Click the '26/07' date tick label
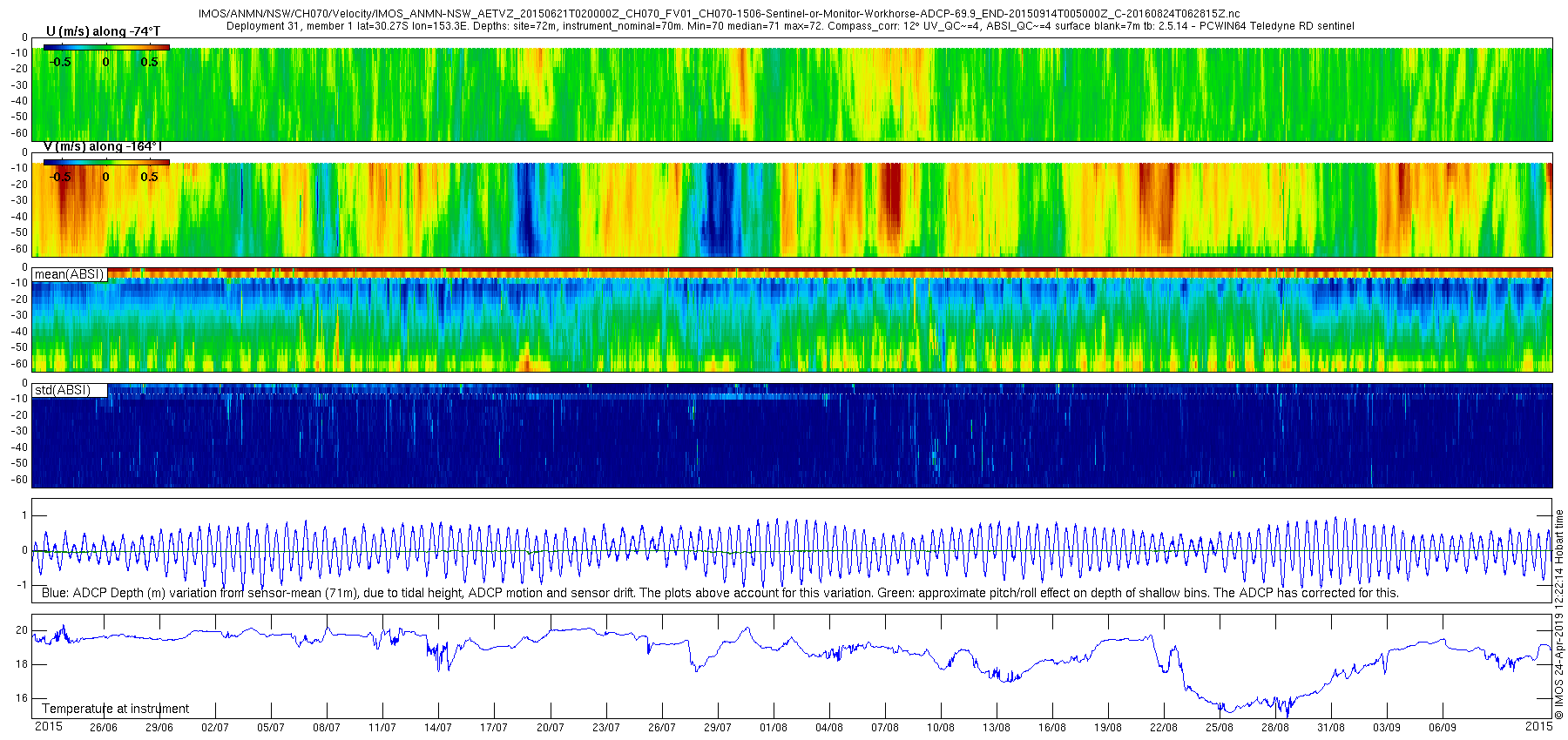Image resolution: width=1568 pixels, height=740 pixels. pyautogui.click(x=661, y=728)
